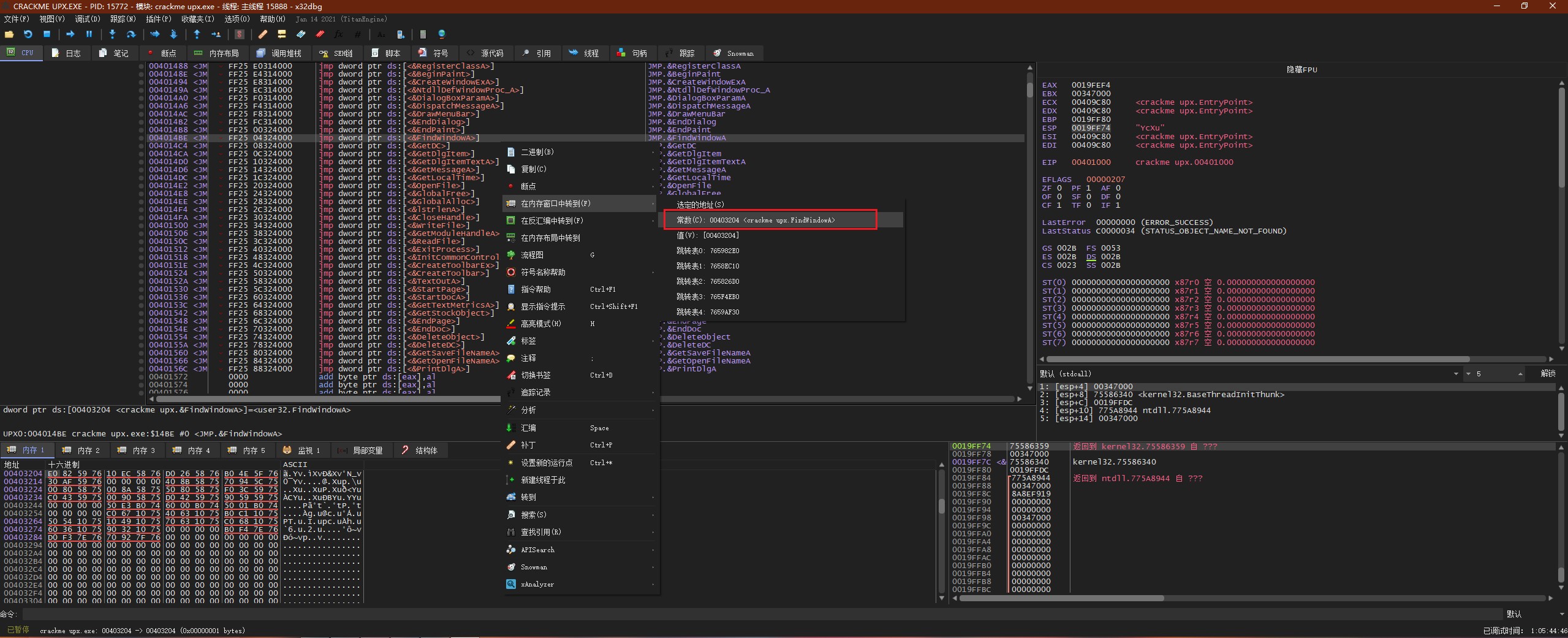The height and width of the screenshot is (638, 1568).
Task: Click the restart debugging toolbar icon
Action: click(x=28, y=34)
